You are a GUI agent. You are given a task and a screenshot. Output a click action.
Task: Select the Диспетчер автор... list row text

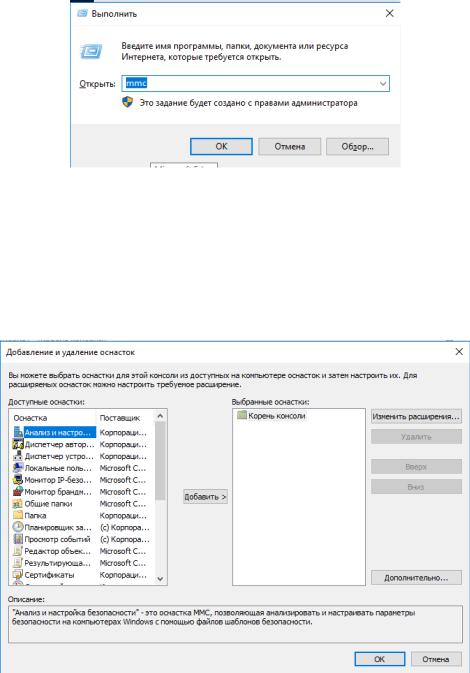59,444
